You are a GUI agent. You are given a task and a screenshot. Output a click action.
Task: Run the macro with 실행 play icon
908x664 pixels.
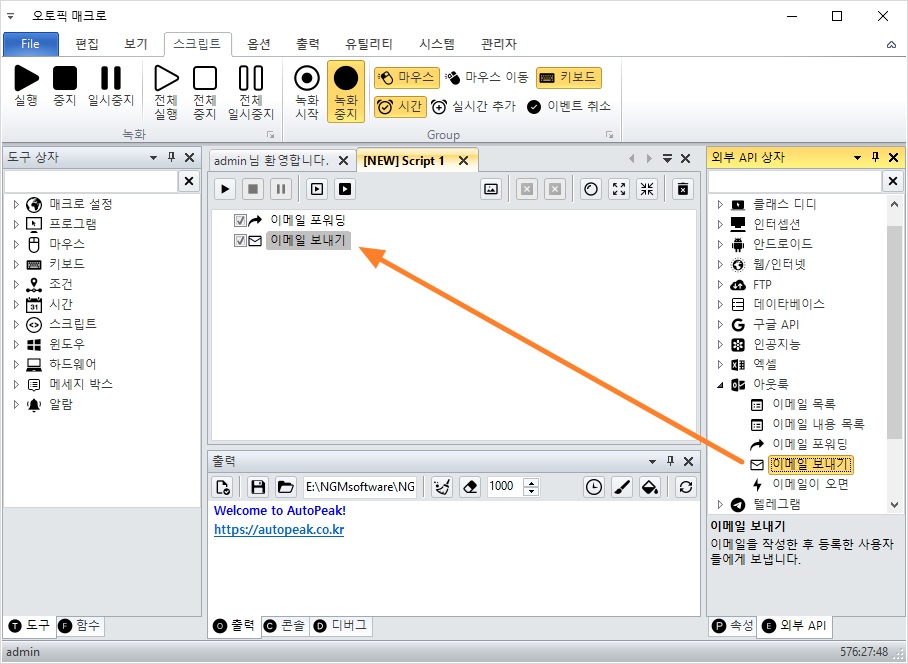(x=26, y=86)
